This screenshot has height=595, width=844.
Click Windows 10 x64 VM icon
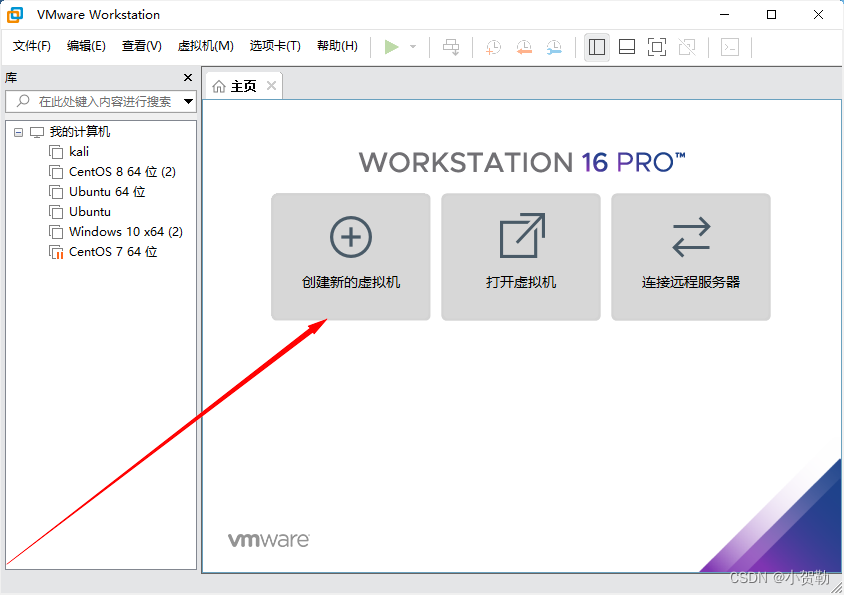56,232
